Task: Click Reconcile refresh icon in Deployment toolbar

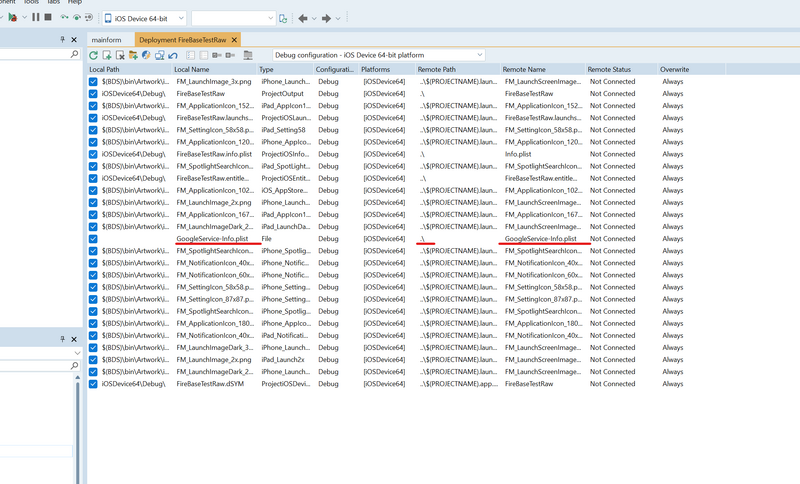Action: pyautogui.click(x=93, y=55)
